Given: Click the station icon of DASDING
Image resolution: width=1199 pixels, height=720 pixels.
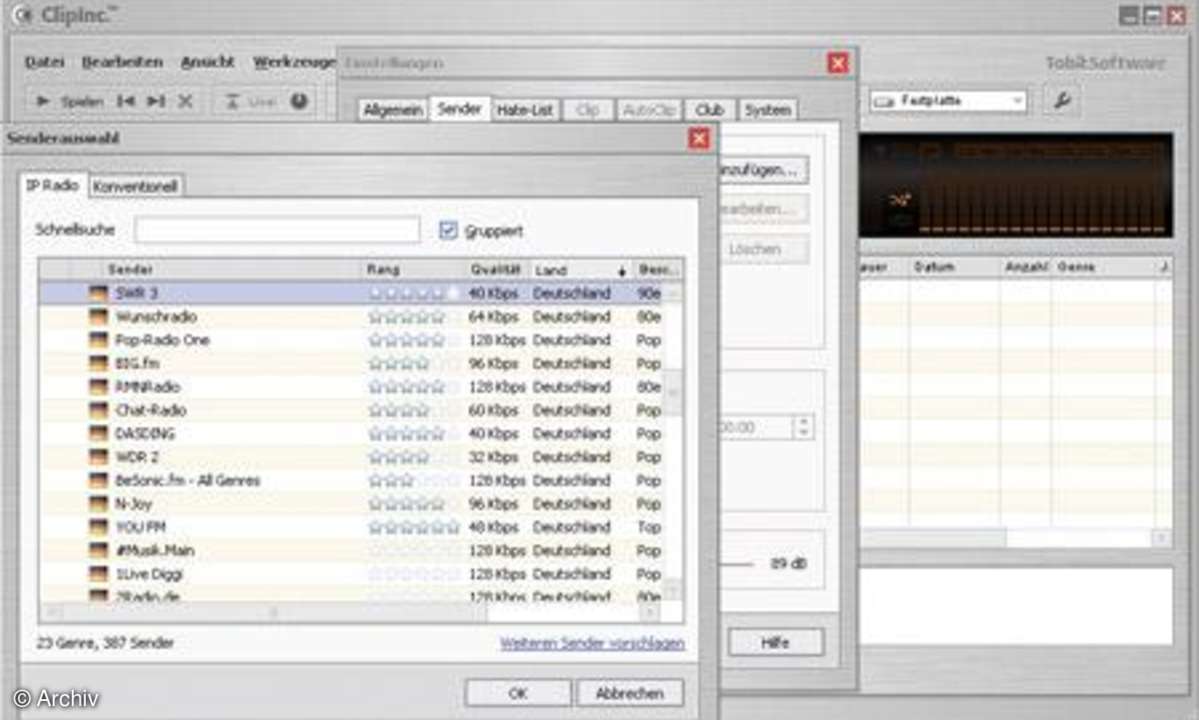Looking at the screenshot, I should tap(98, 433).
